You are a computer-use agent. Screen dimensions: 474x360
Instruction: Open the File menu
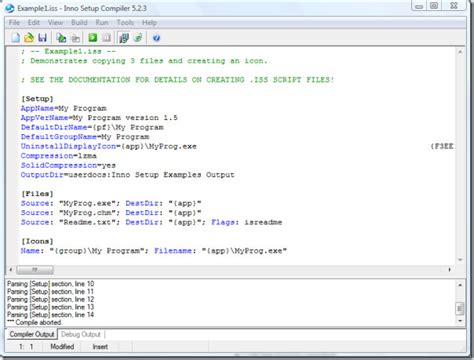click(14, 23)
